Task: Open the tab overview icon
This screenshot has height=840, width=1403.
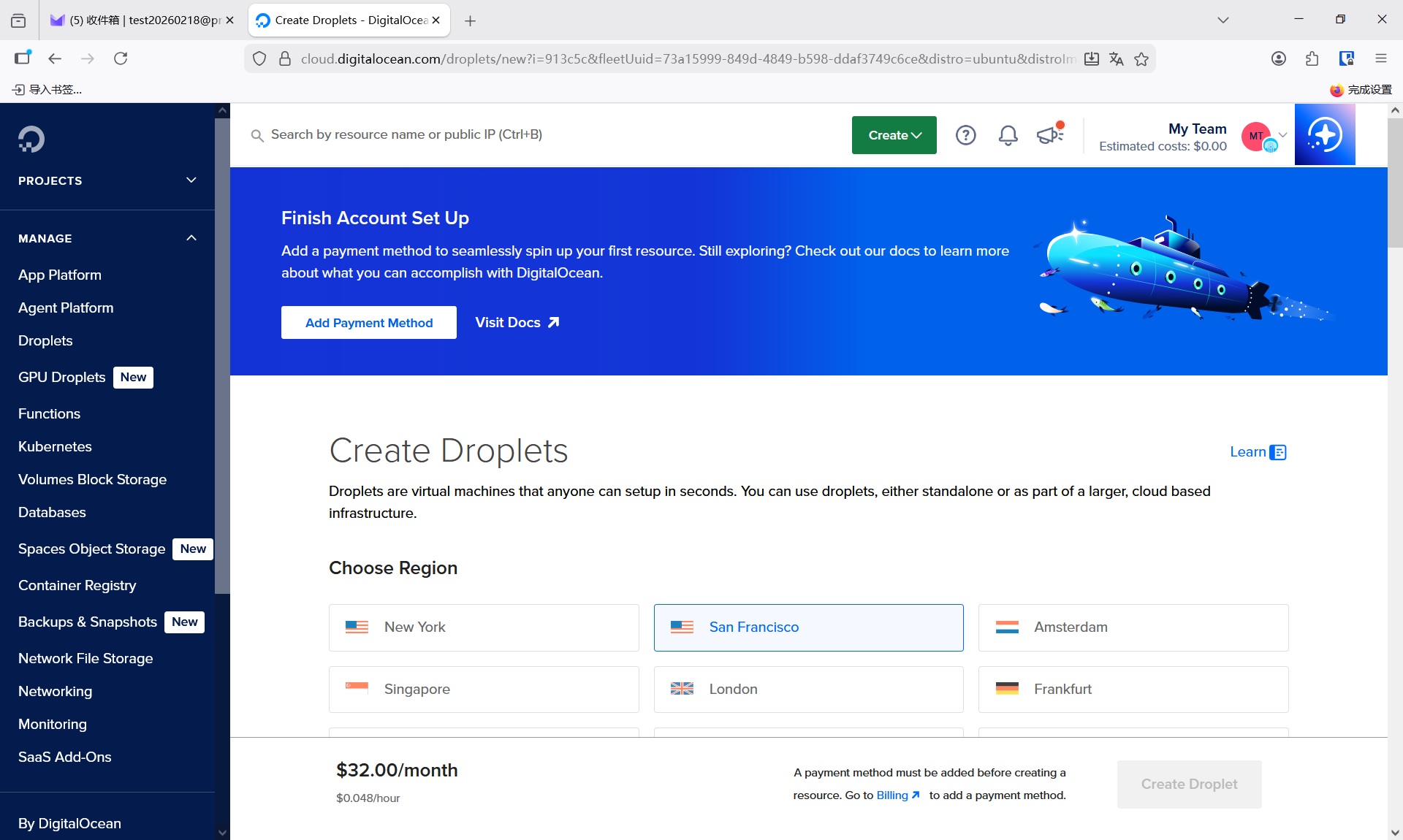Action: 18,20
